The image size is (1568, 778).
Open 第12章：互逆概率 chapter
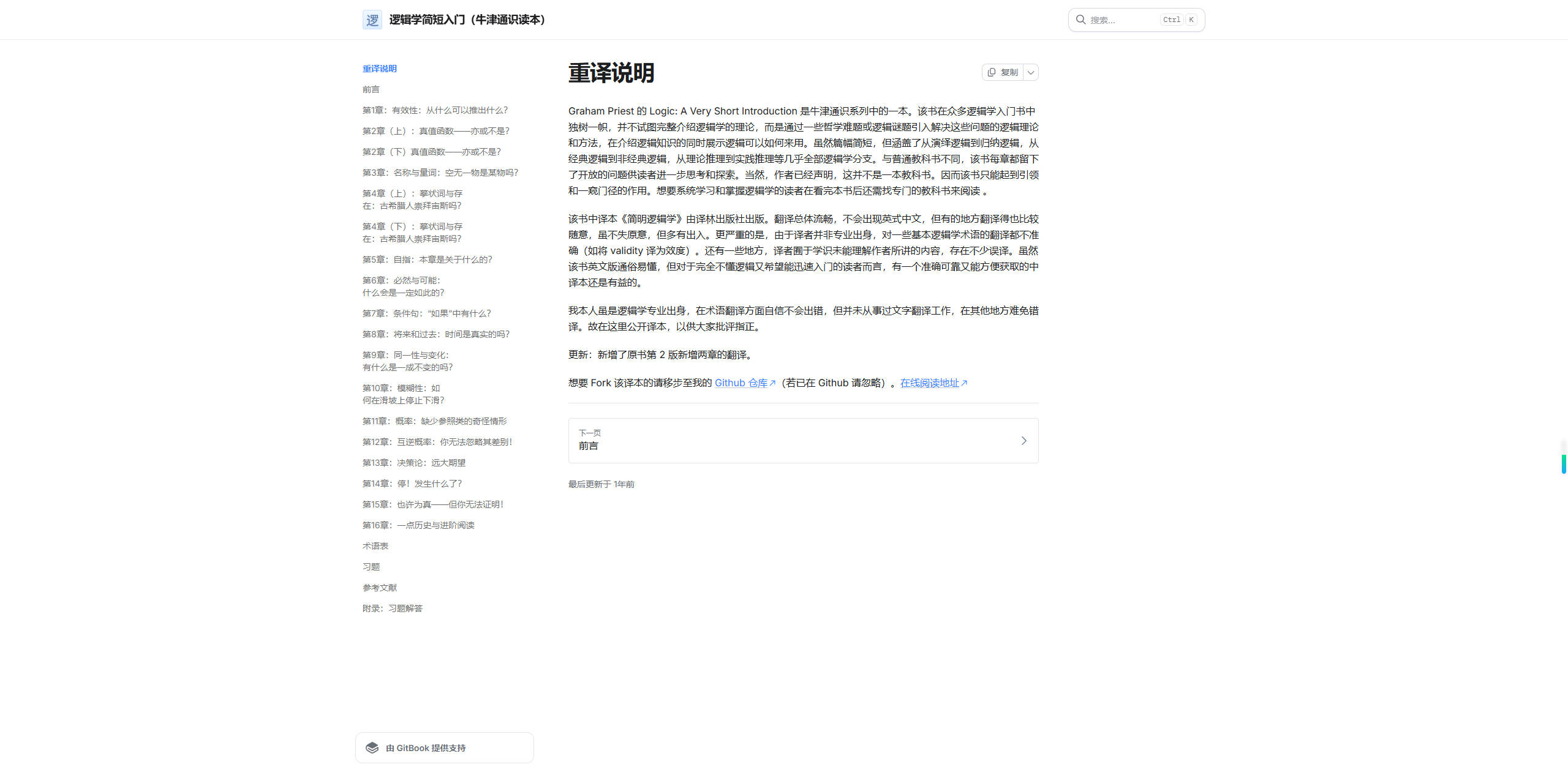(x=437, y=442)
